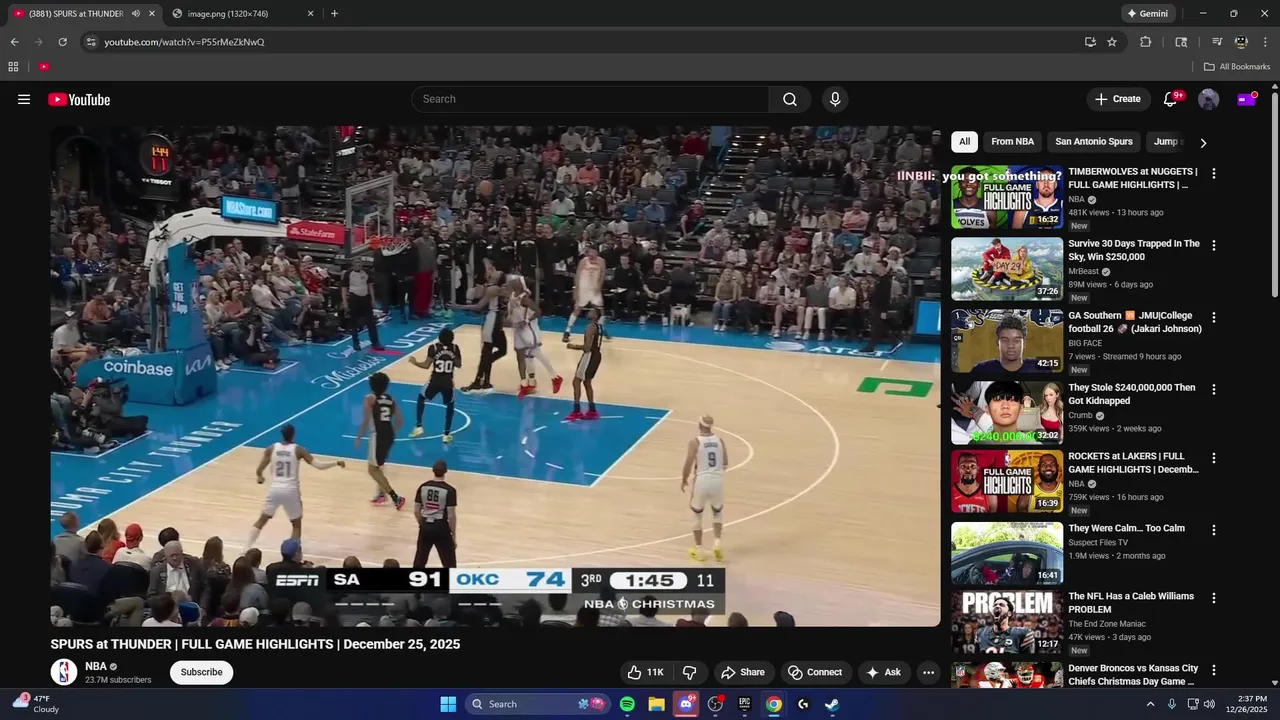
Task: Open more actions for the video
Action: tap(928, 672)
